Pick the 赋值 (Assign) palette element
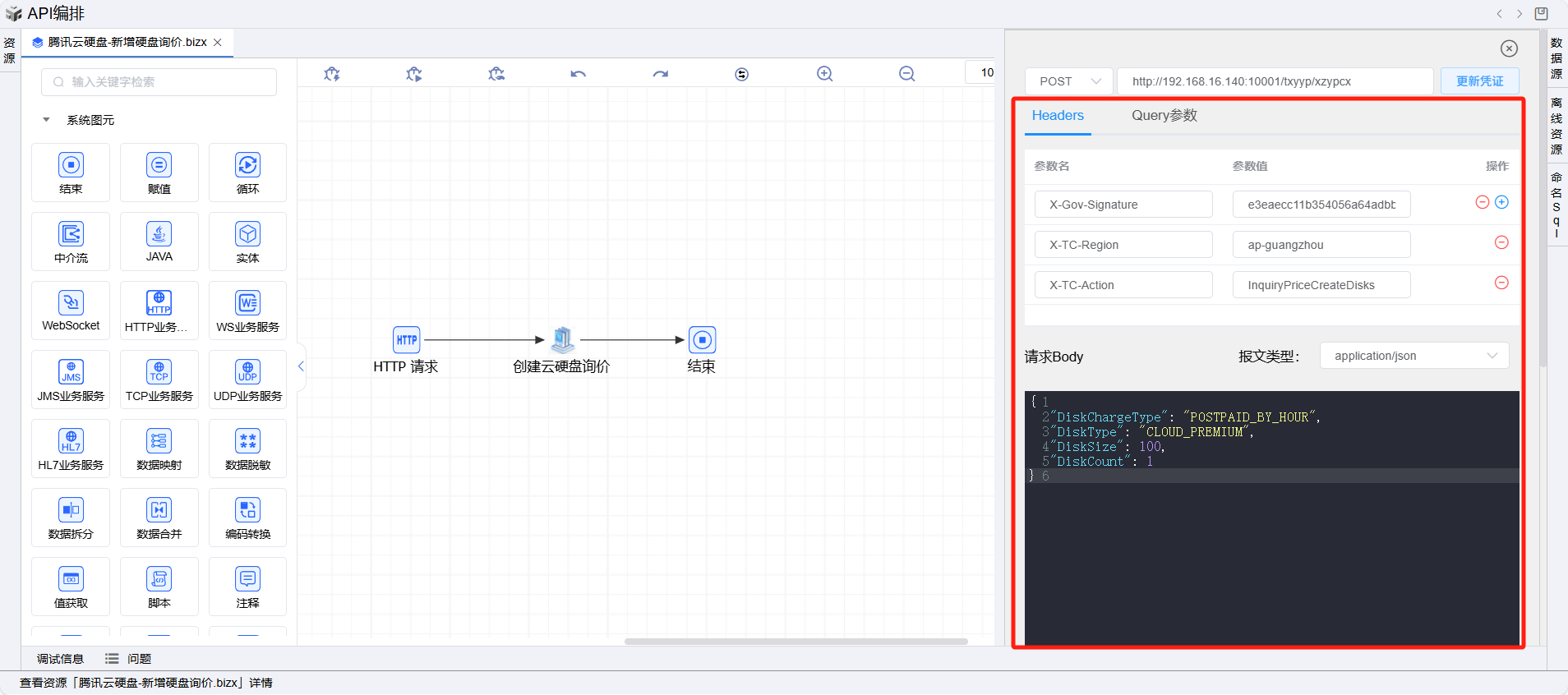The height and width of the screenshot is (695, 1568). click(x=159, y=173)
